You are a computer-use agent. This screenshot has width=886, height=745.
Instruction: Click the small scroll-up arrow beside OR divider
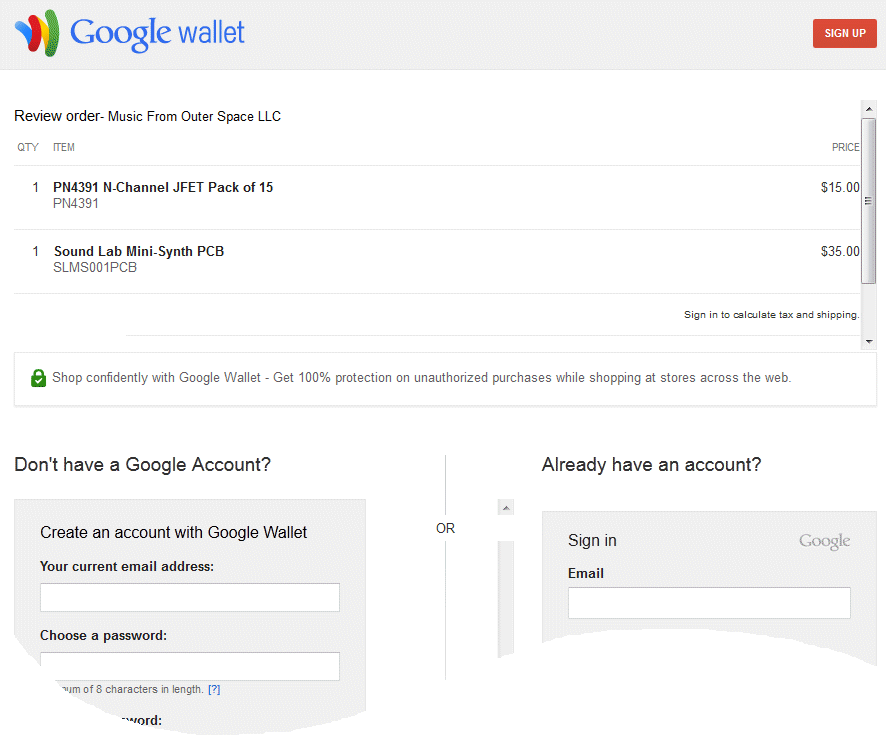point(506,508)
